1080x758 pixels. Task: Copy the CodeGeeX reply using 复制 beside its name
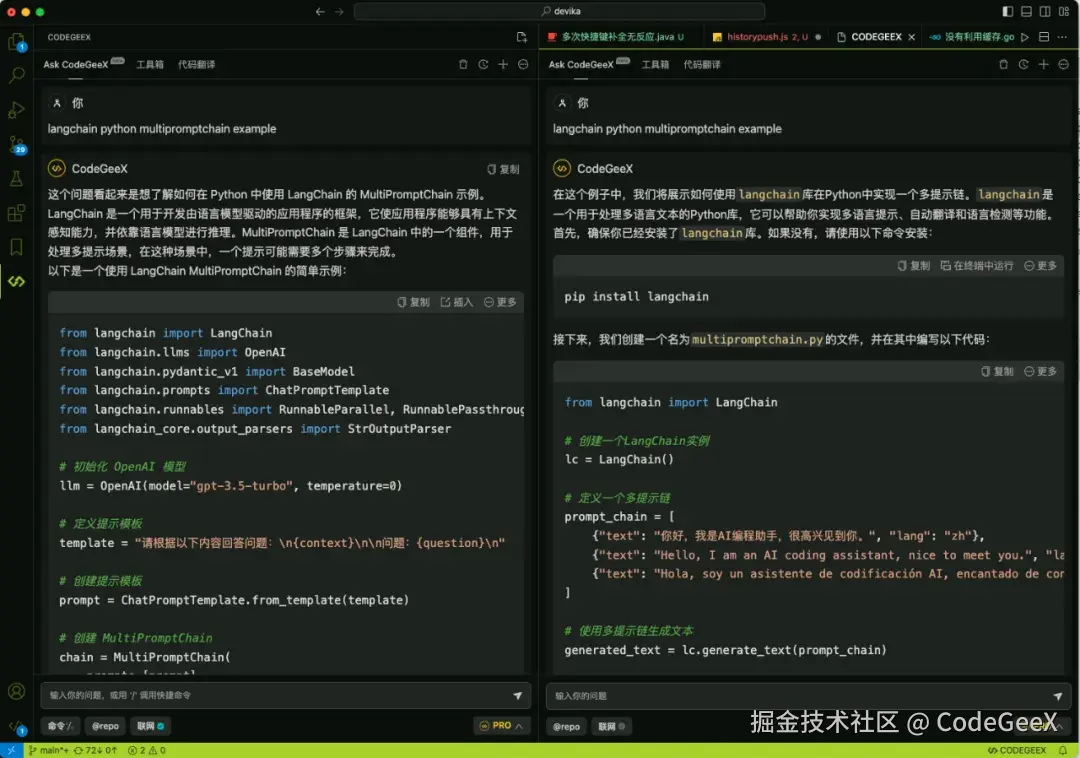click(503, 169)
